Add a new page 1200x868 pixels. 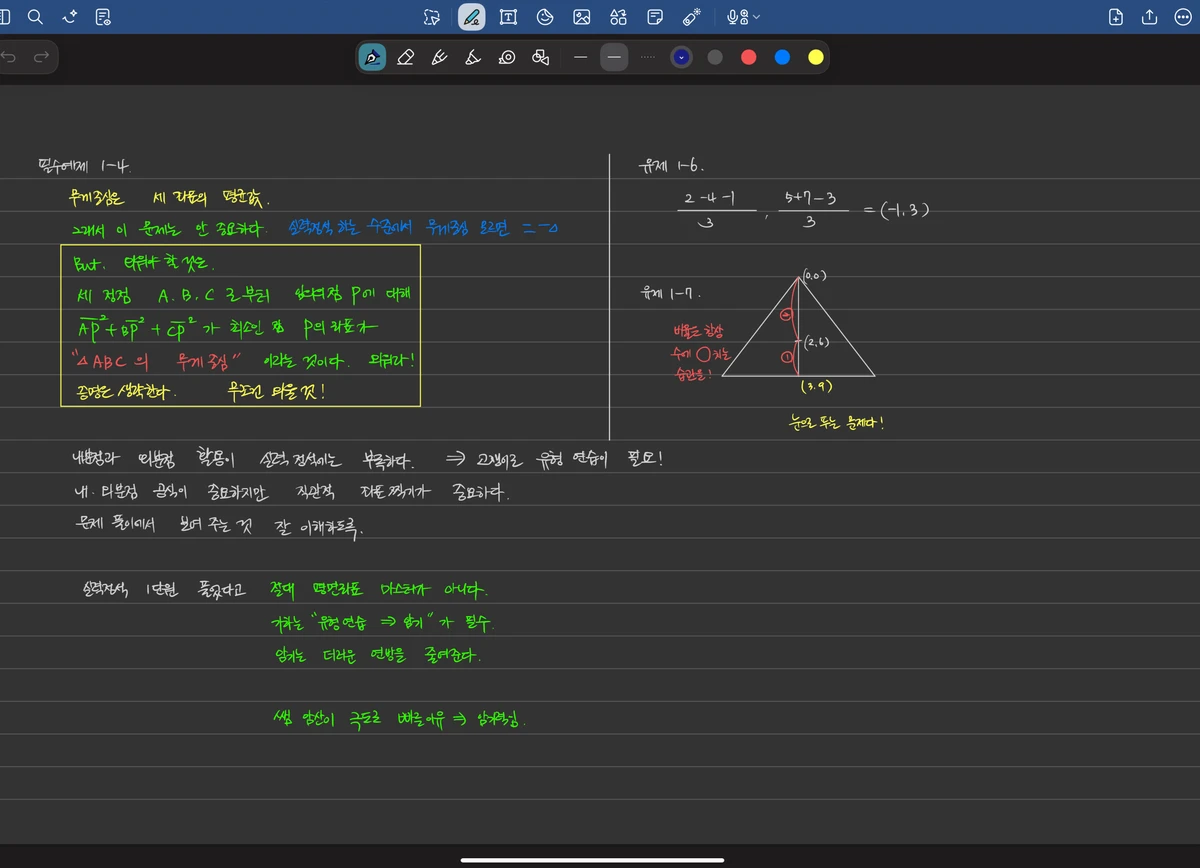pyautogui.click(x=1117, y=17)
